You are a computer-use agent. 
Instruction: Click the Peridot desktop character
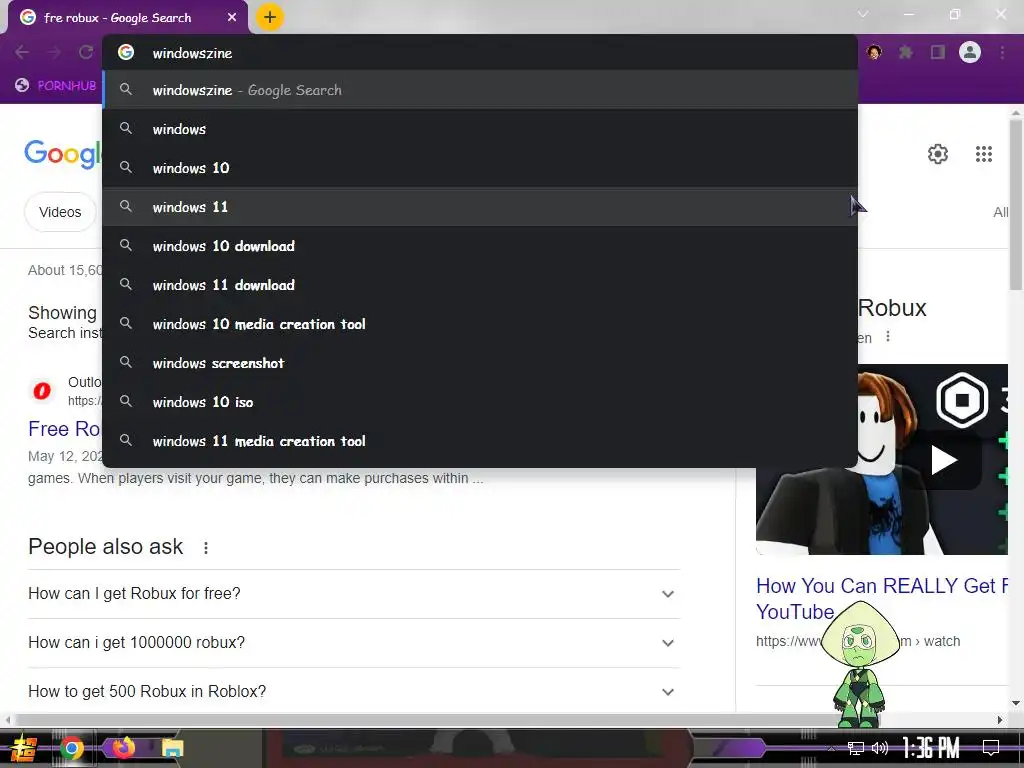pos(860,664)
